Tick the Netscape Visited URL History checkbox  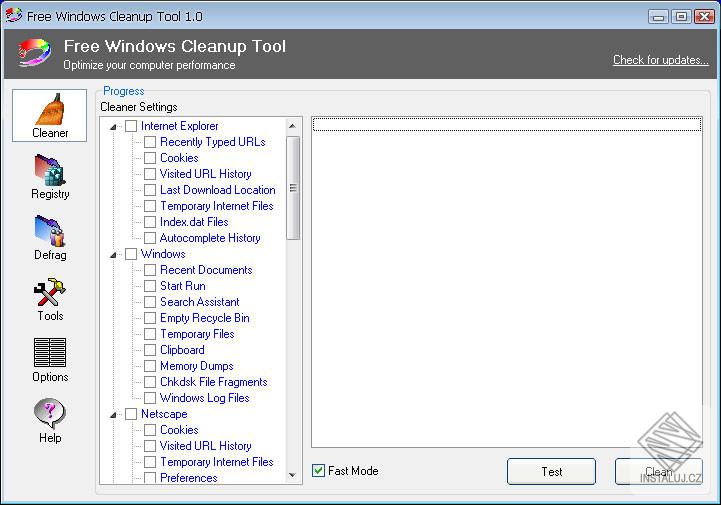(150, 446)
